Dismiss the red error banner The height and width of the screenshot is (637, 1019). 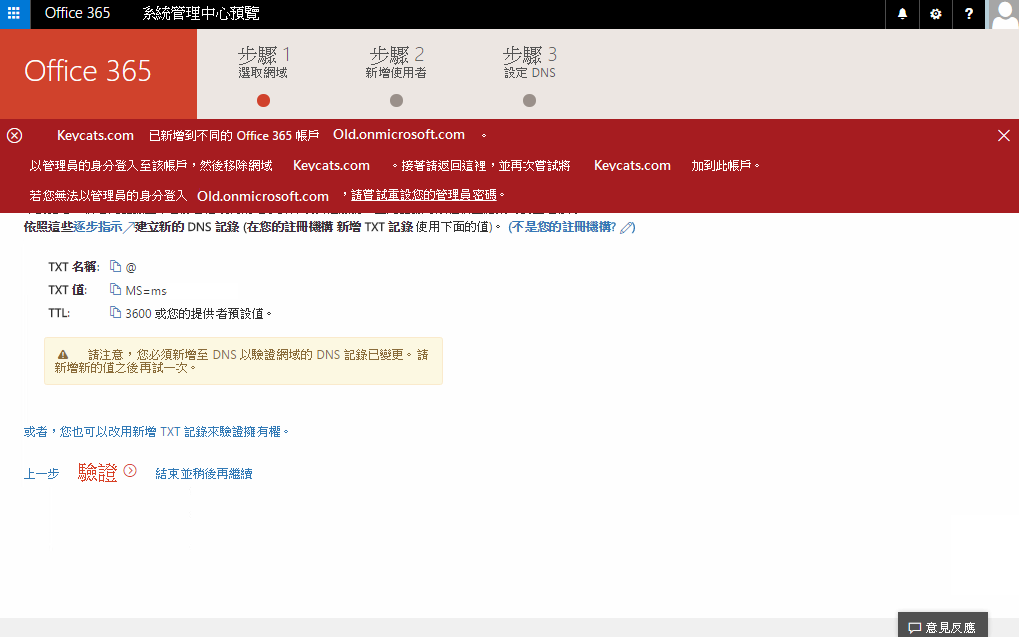point(1003,135)
